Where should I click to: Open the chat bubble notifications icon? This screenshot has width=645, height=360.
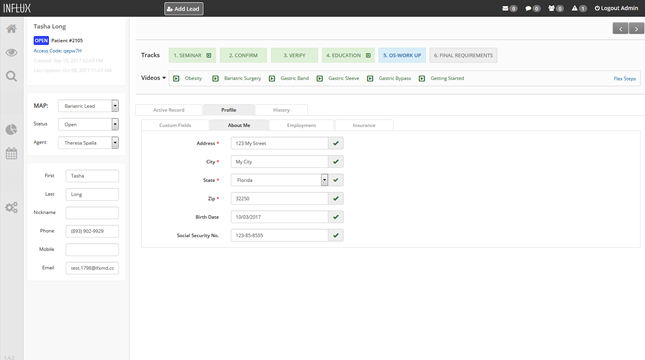[x=528, y=8]
